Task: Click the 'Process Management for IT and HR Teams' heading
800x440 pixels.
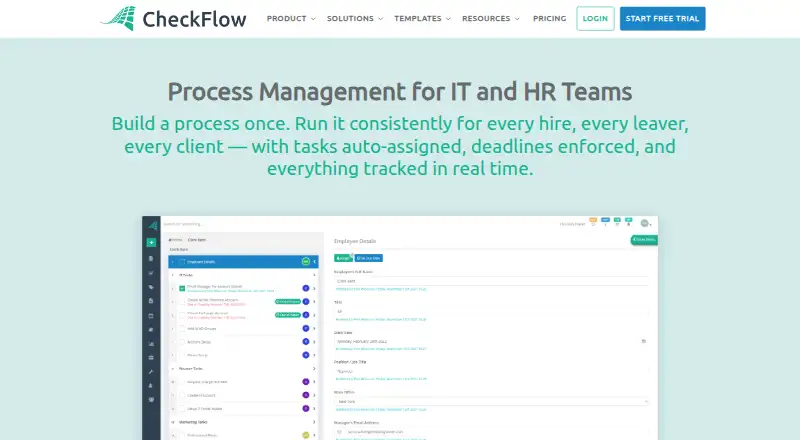Action: click(x=400, y=92)
